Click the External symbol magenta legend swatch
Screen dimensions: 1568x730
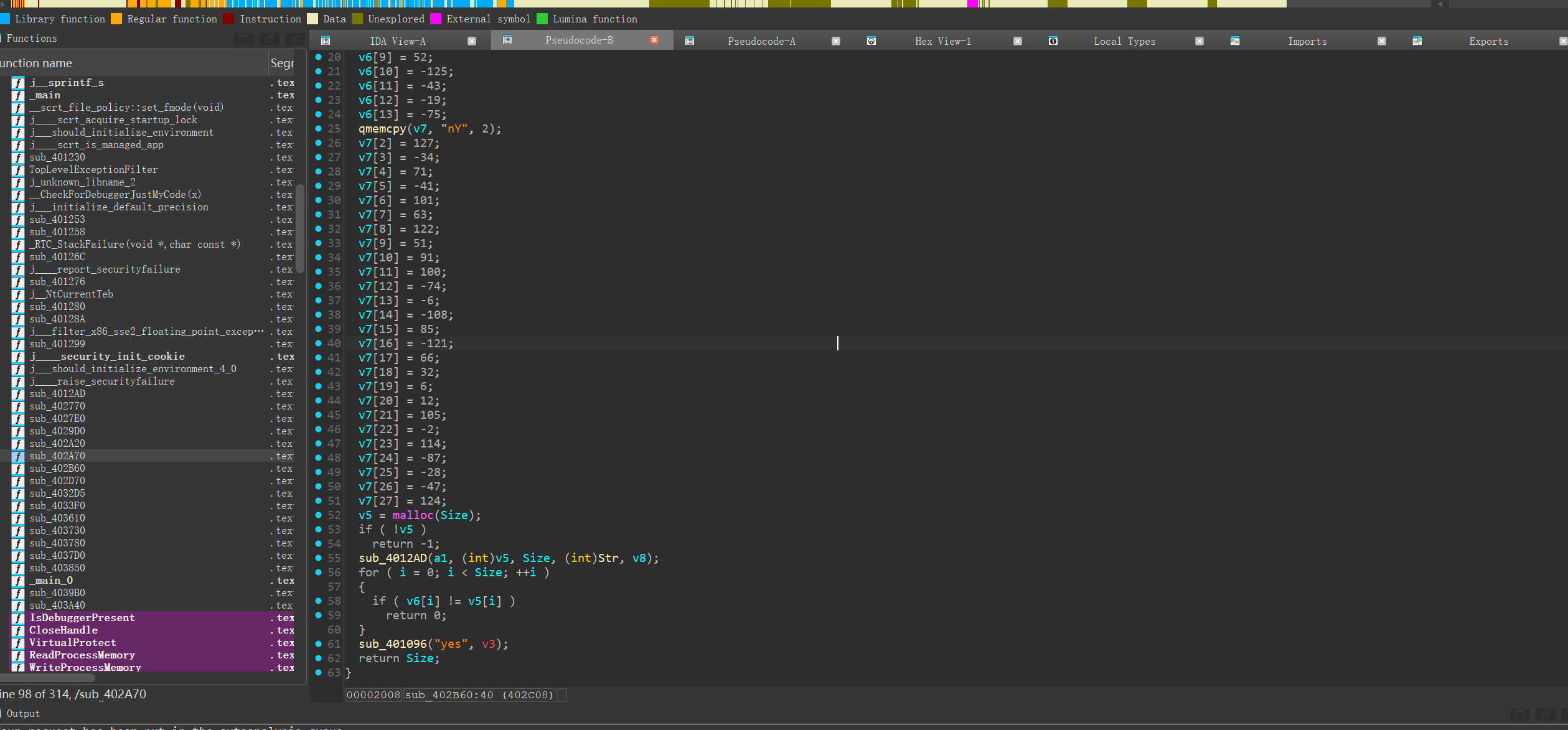click(436, 19)
